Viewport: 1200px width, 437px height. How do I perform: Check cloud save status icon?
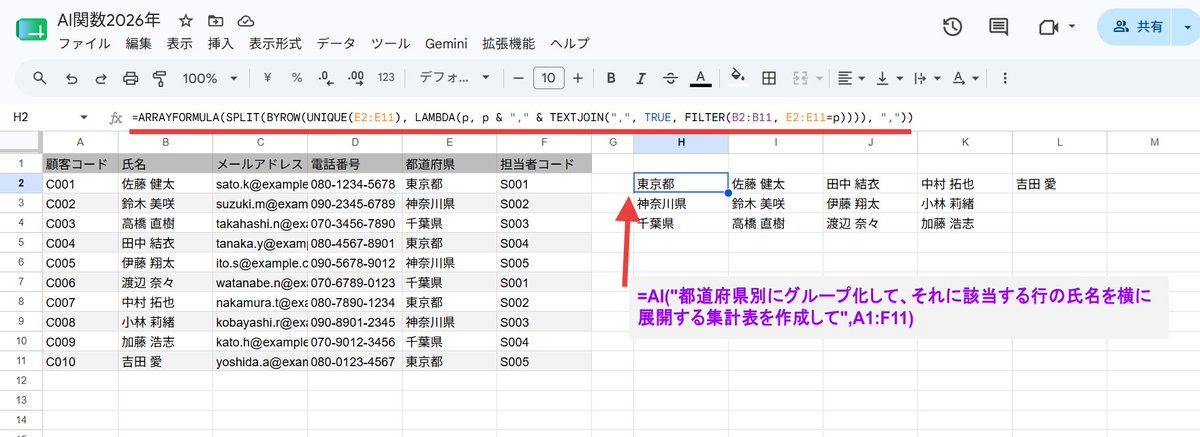[x=246, y=21]
